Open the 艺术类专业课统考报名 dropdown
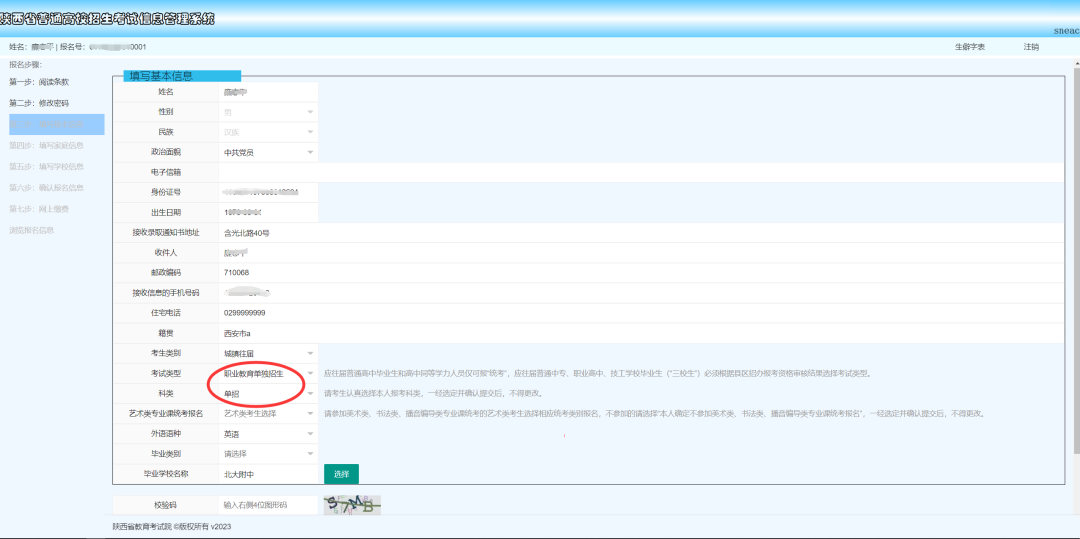The height and width of the screenshot is (539, 1080). 310,414
